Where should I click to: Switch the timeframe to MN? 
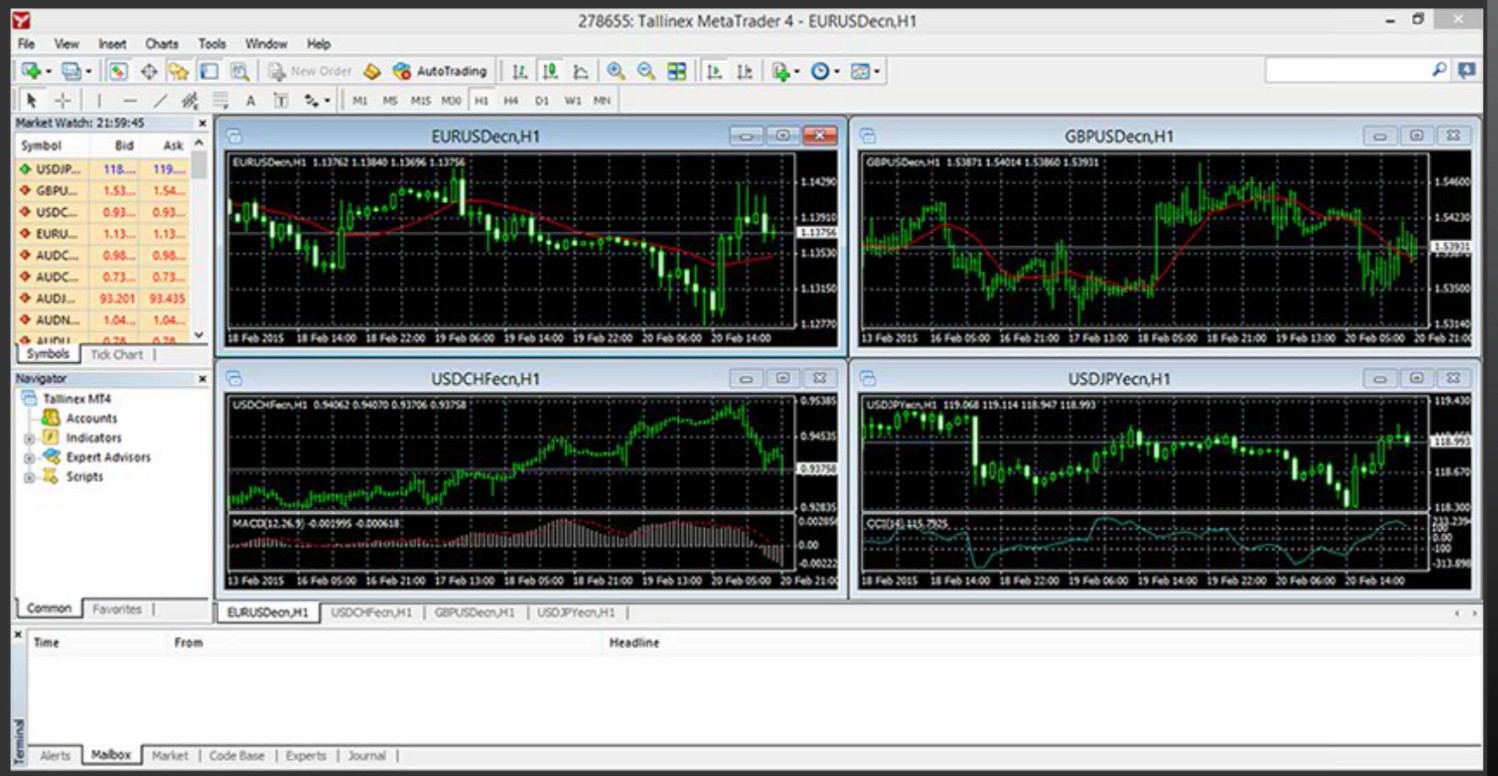[602, 100]
